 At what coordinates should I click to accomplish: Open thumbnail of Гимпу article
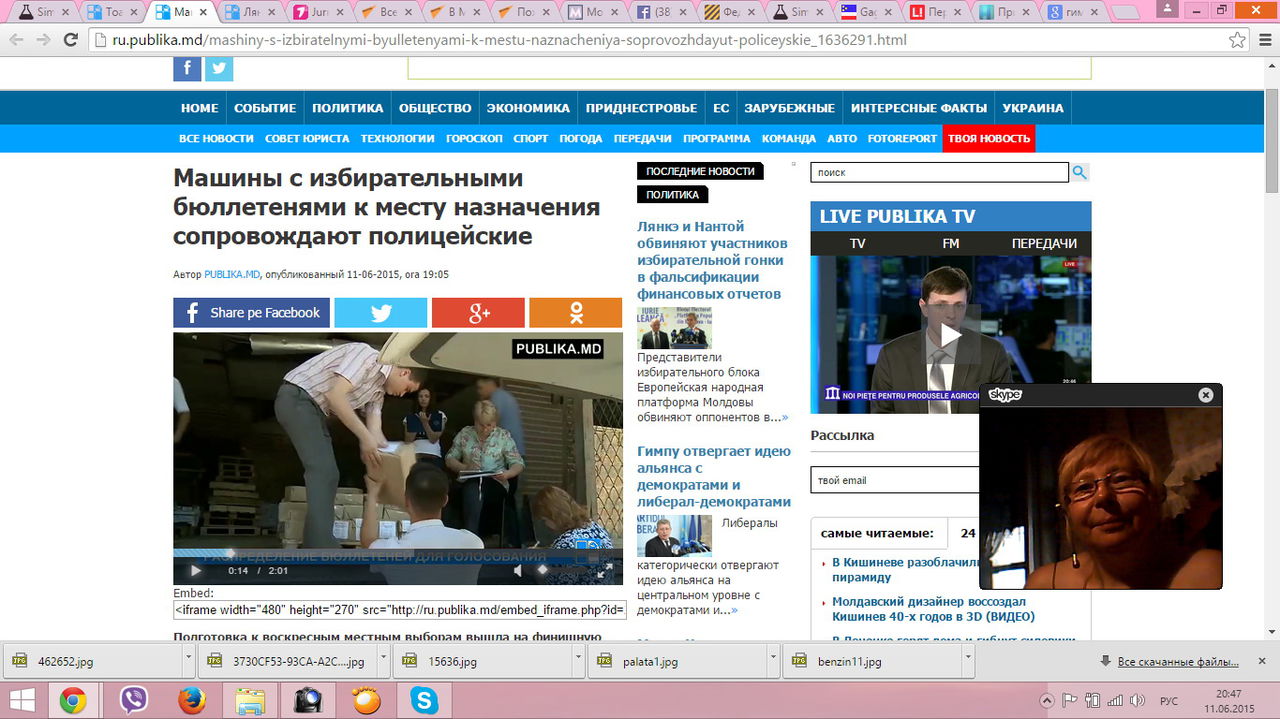pos(674,536)
